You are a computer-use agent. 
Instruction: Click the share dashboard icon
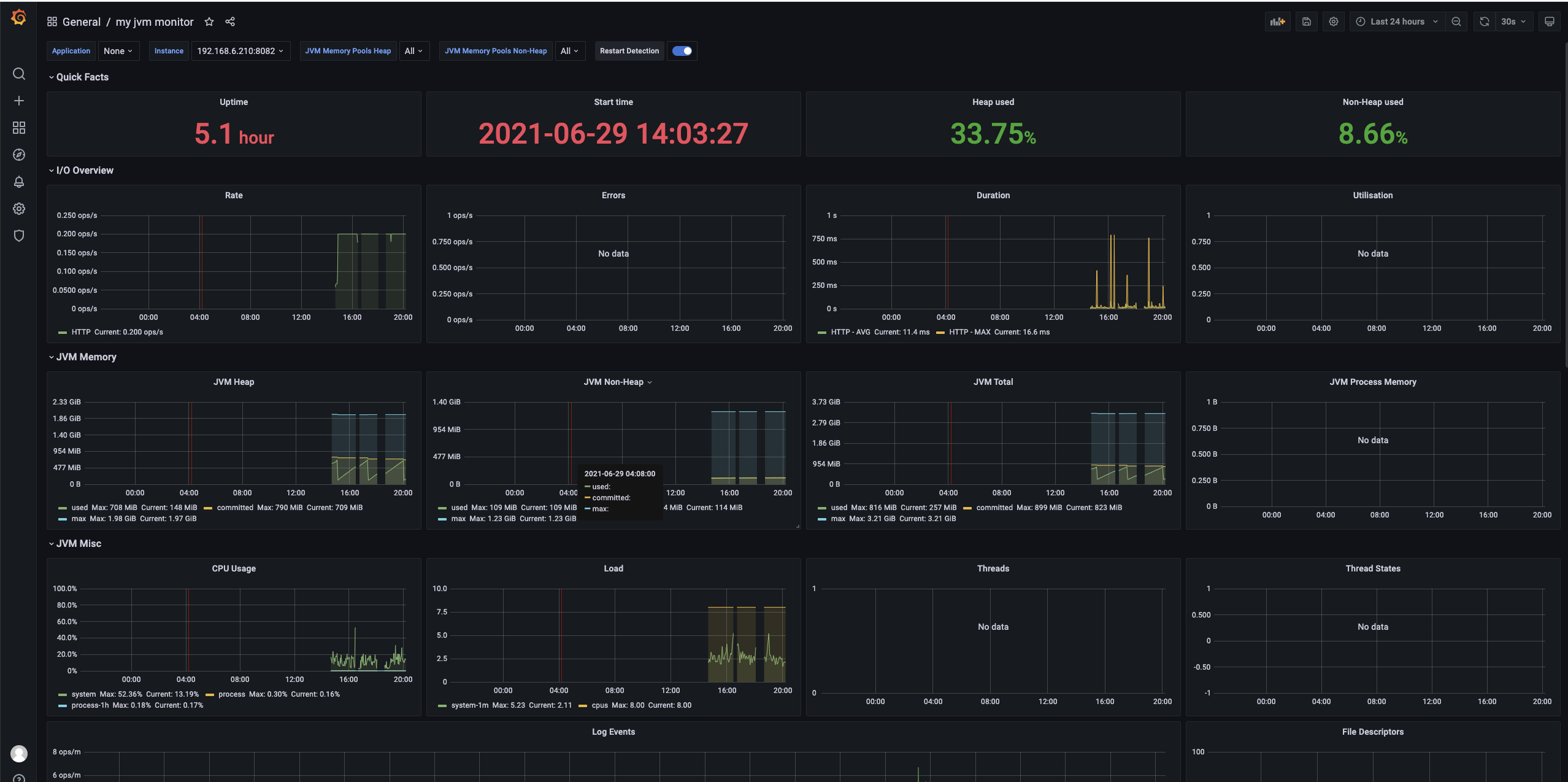point(230,21)
